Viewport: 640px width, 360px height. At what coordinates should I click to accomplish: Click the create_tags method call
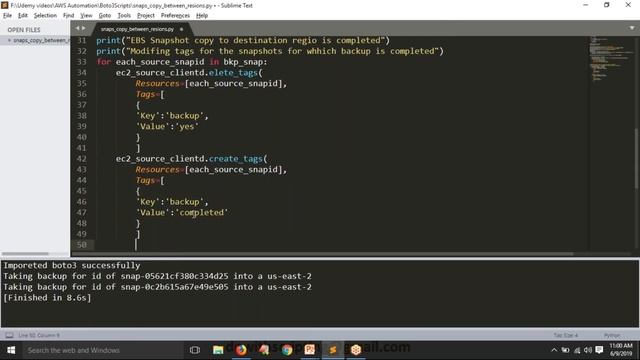point(236,159)
